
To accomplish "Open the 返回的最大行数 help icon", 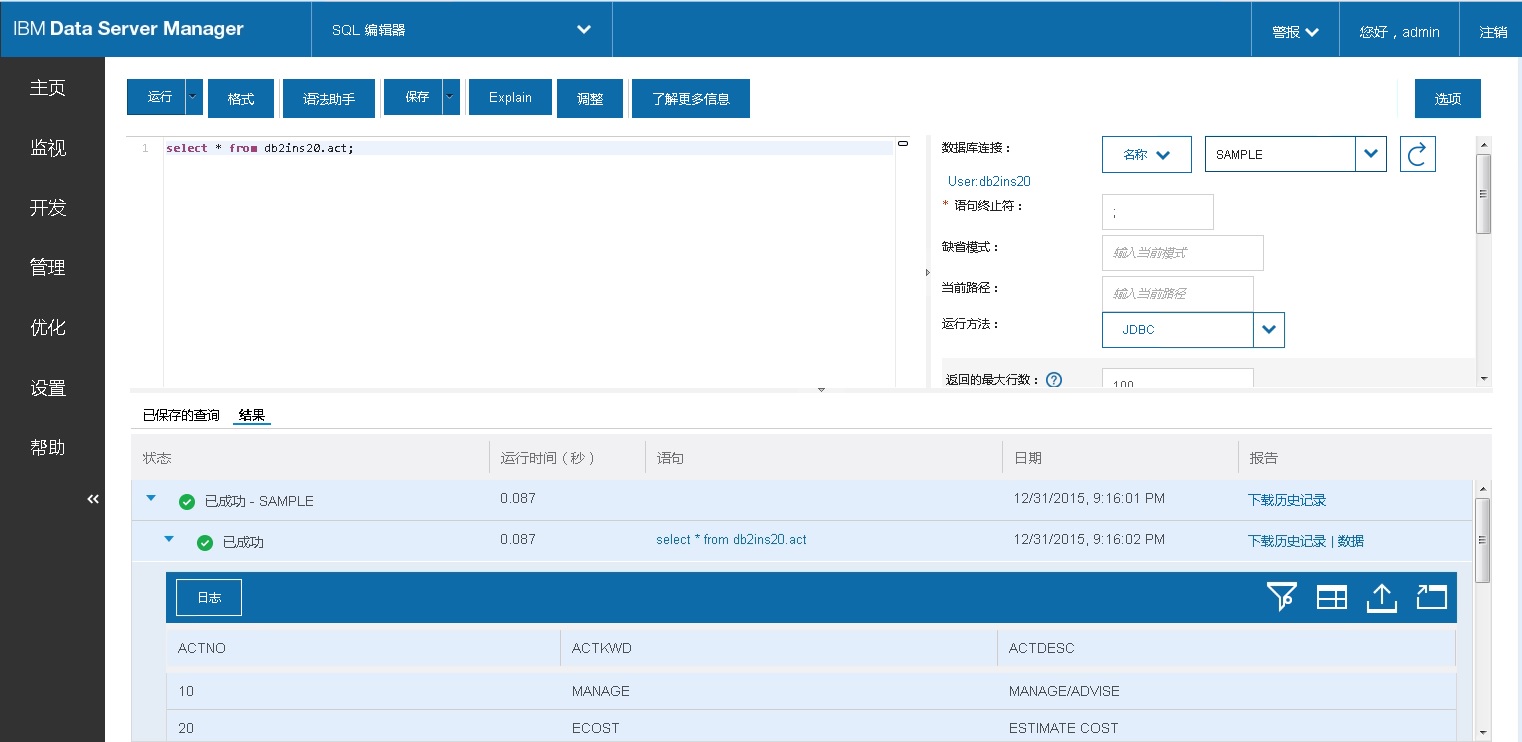I will (x=1053, y=379).
